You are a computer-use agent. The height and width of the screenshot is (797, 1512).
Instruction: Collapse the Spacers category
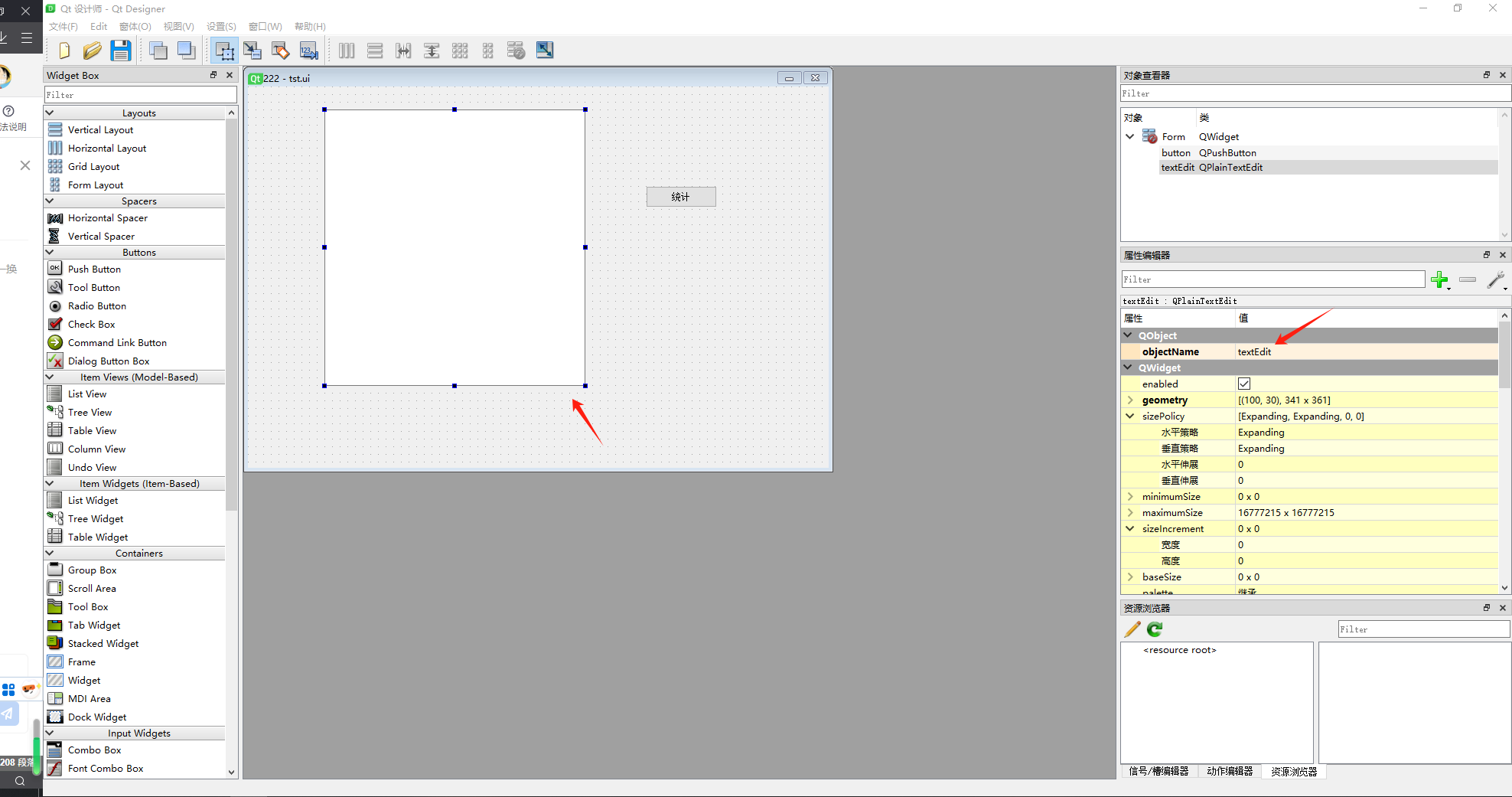pos(51,201)
